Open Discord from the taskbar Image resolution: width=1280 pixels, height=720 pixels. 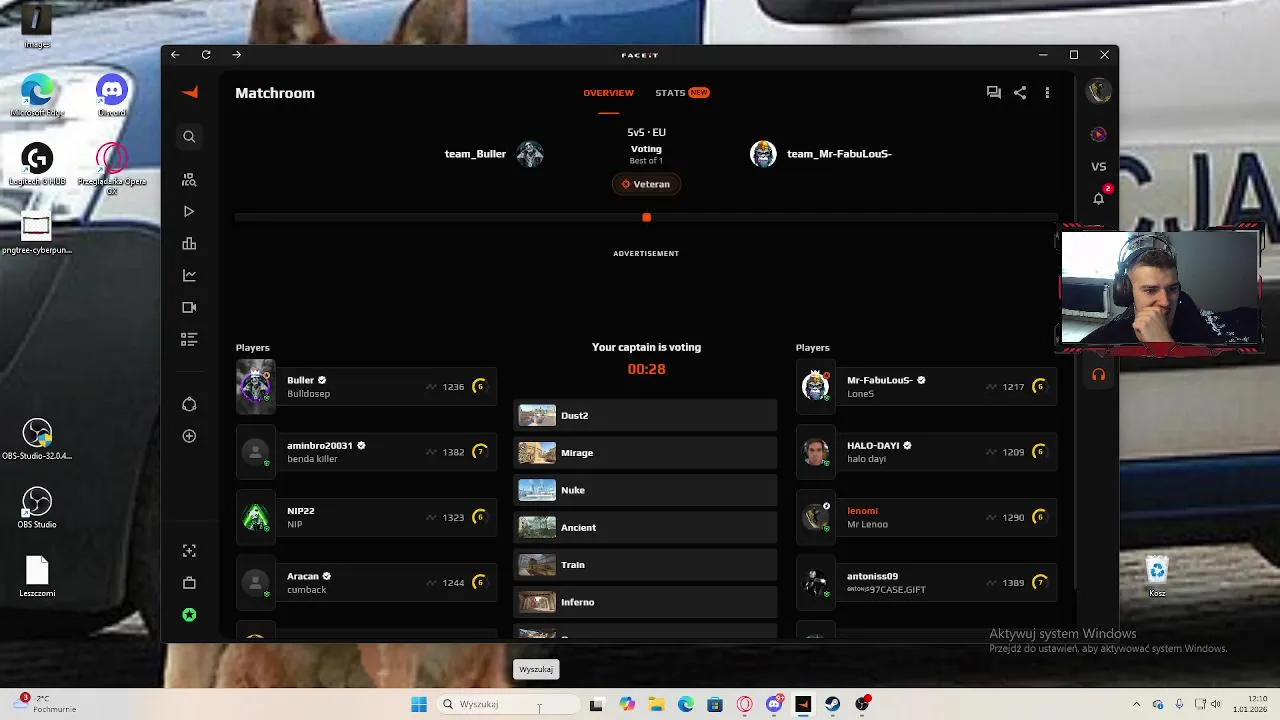[774, 704]
